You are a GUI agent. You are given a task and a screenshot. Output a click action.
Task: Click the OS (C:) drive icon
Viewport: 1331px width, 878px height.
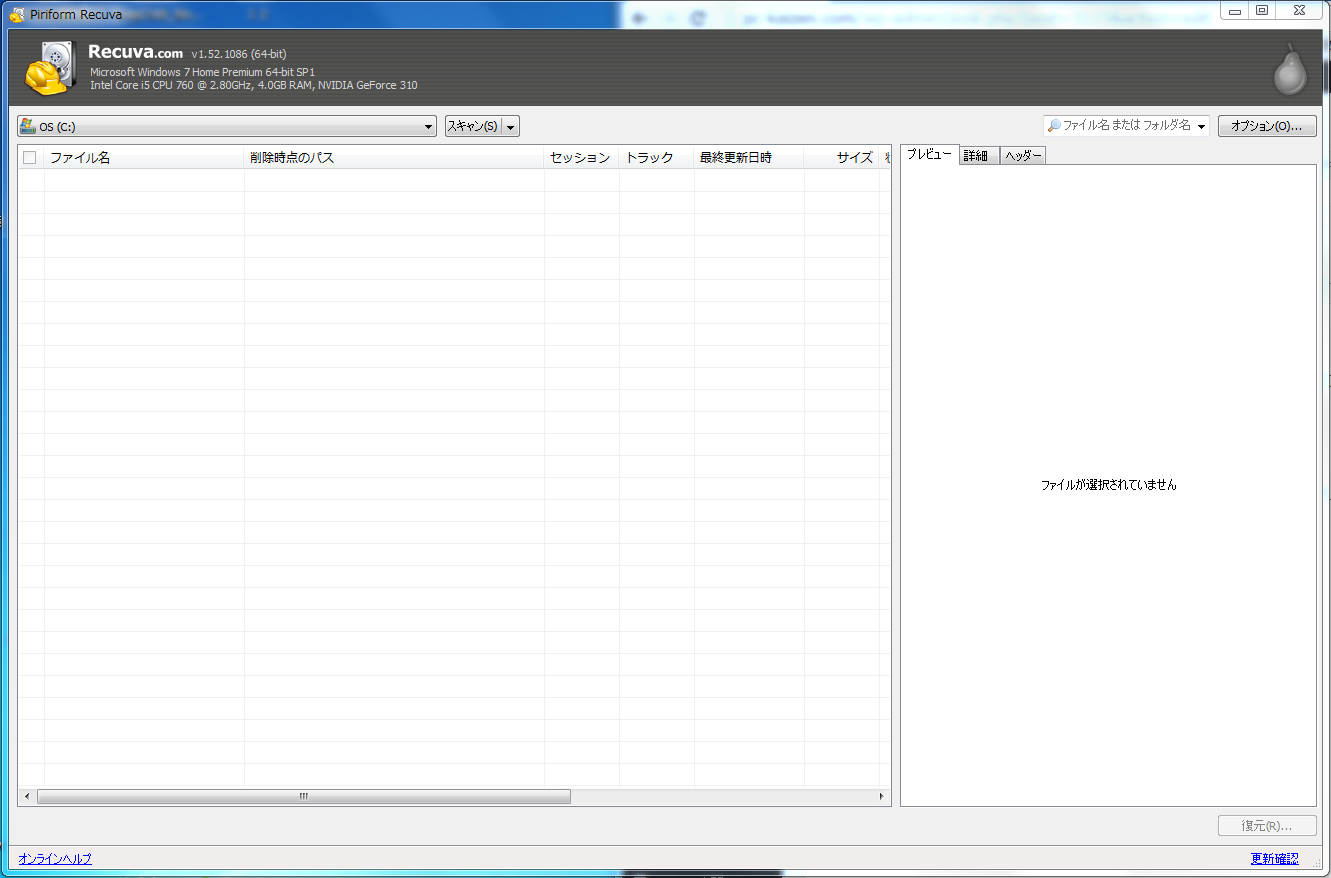pos(28,126)
